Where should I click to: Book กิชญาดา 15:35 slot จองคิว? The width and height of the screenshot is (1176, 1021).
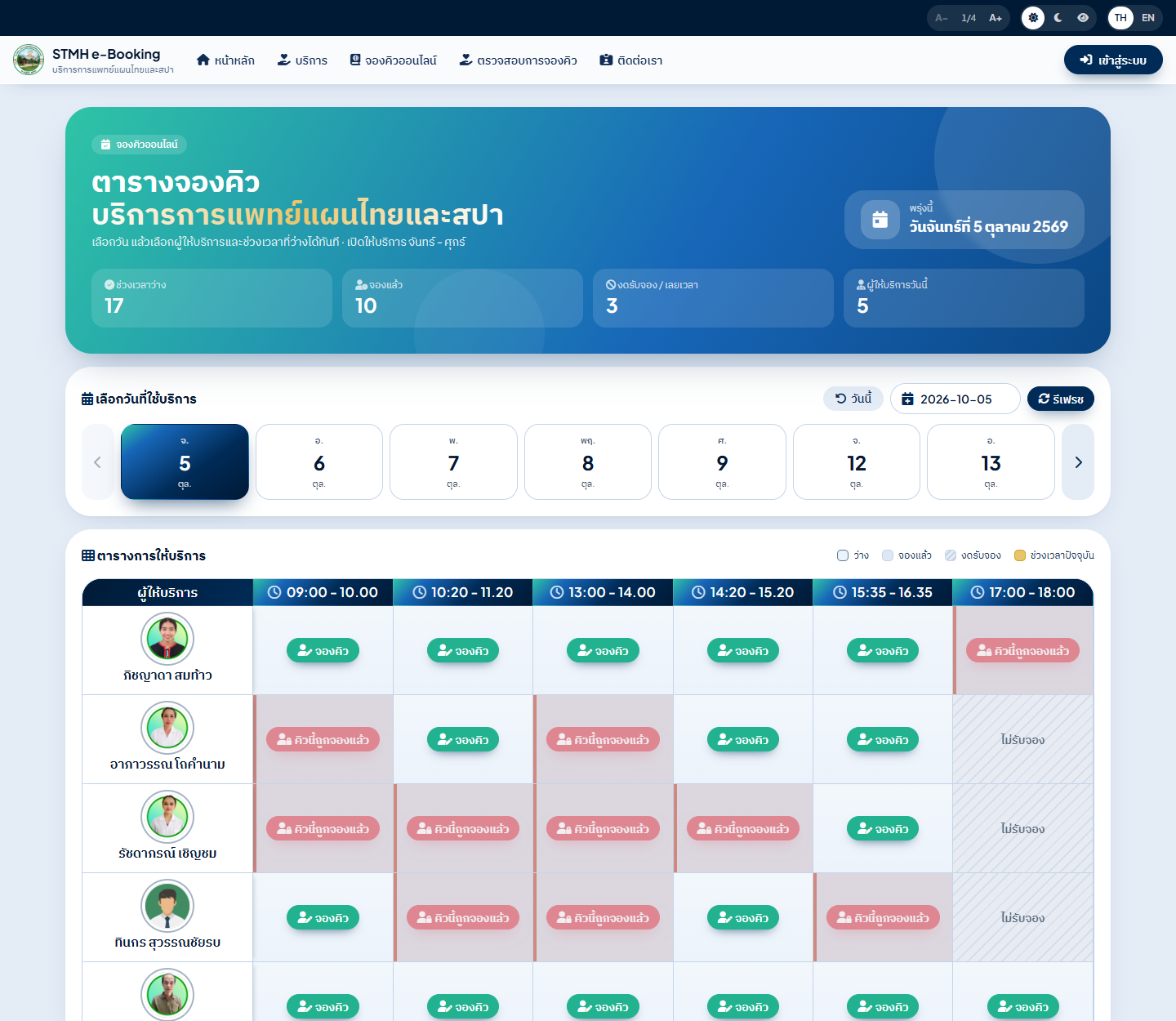[883, 651]
